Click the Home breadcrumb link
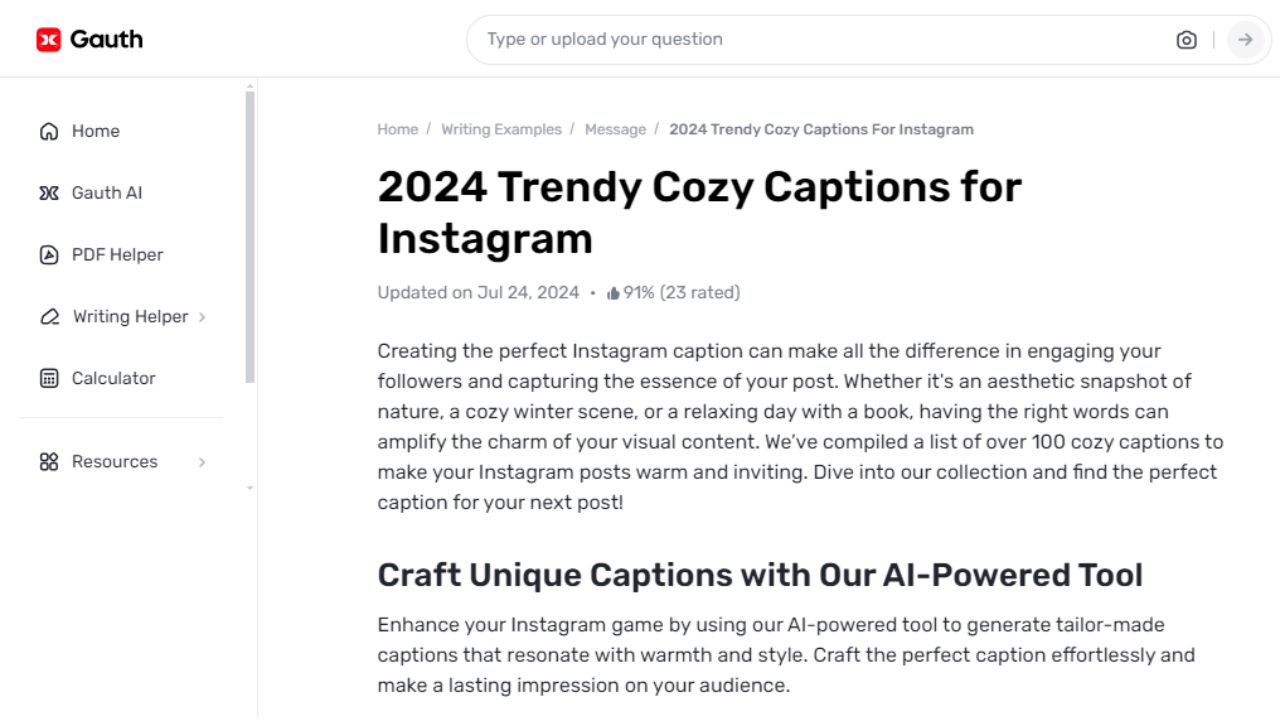Screen dimensions: 1280x720 point(397,129)
